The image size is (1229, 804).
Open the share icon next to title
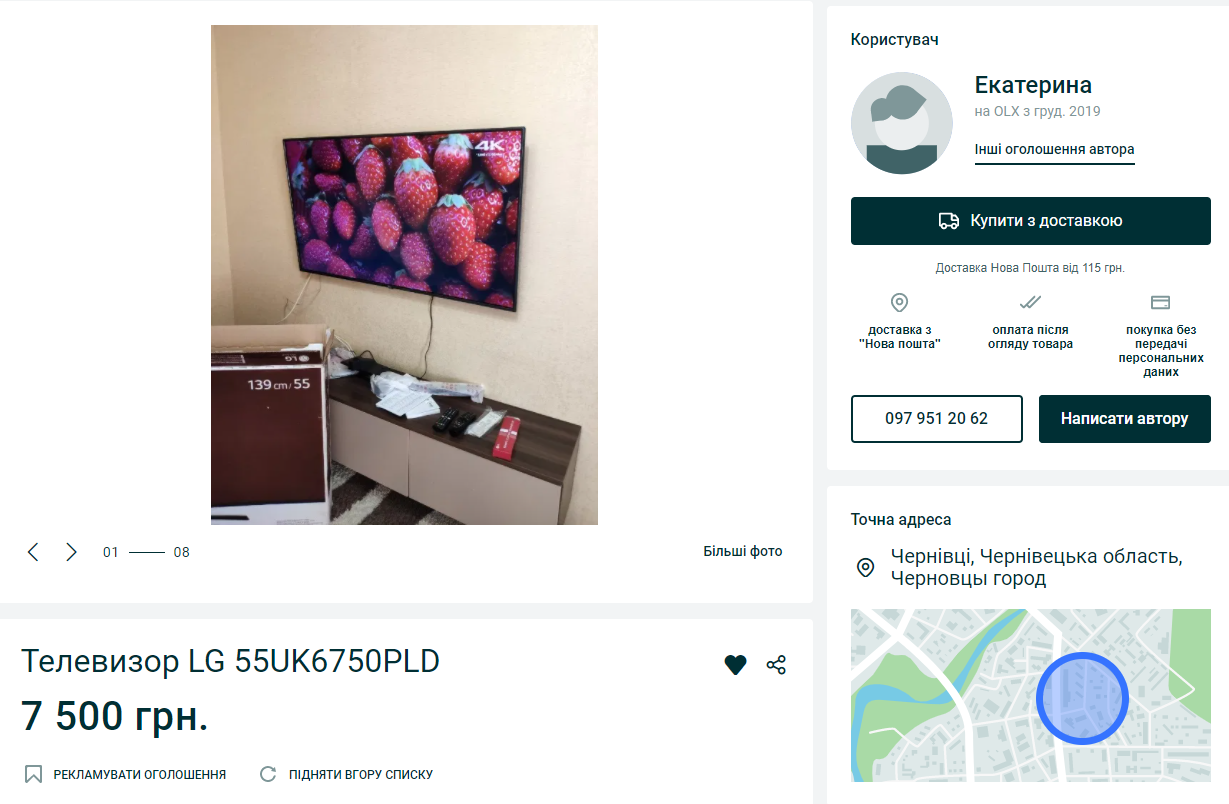(776, 664)
